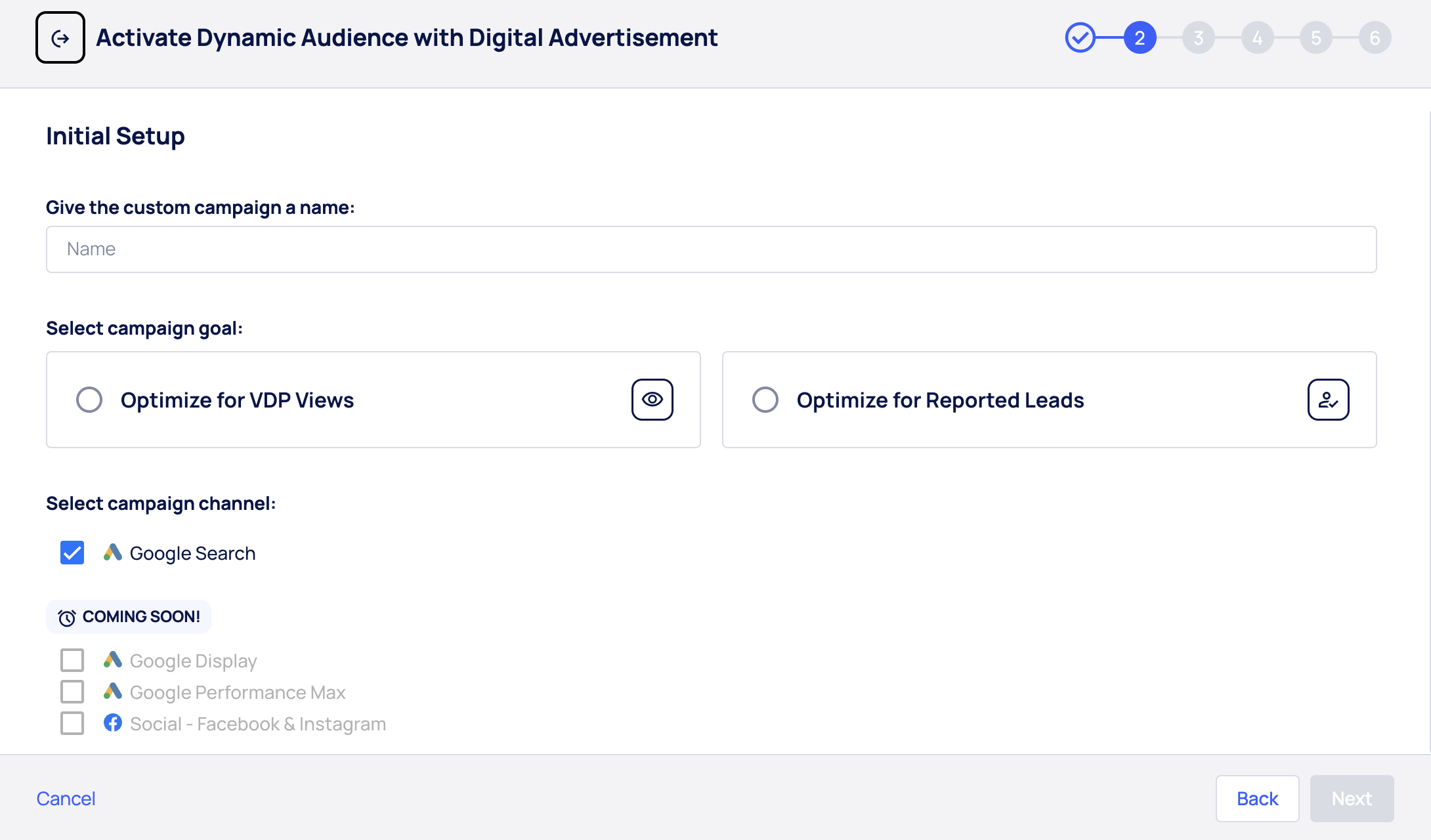The width and height of the screenshot is (1431, 840).
Task: Check the Google Display checkbox
Action: (x=72, y=660)
